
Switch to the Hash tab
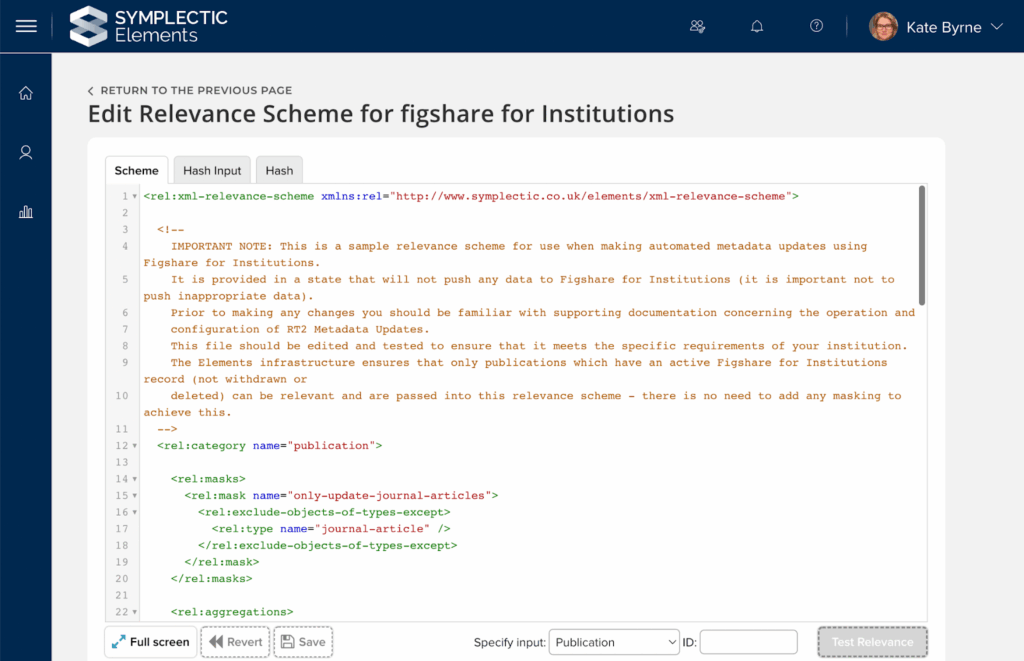(279, 170)
